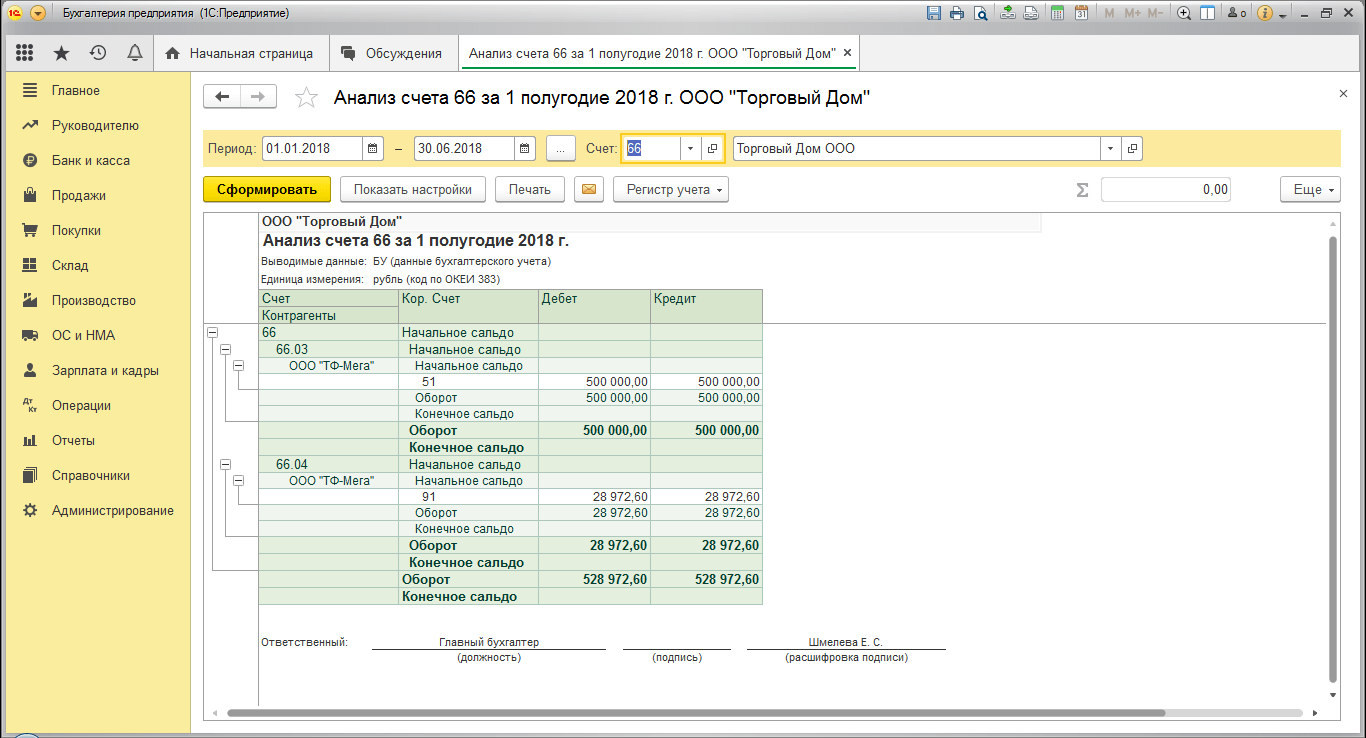The width and height of the screenshot is (1366, 738).
Task: Open the sections grid menu icon
Action: (x=25, y=53)
